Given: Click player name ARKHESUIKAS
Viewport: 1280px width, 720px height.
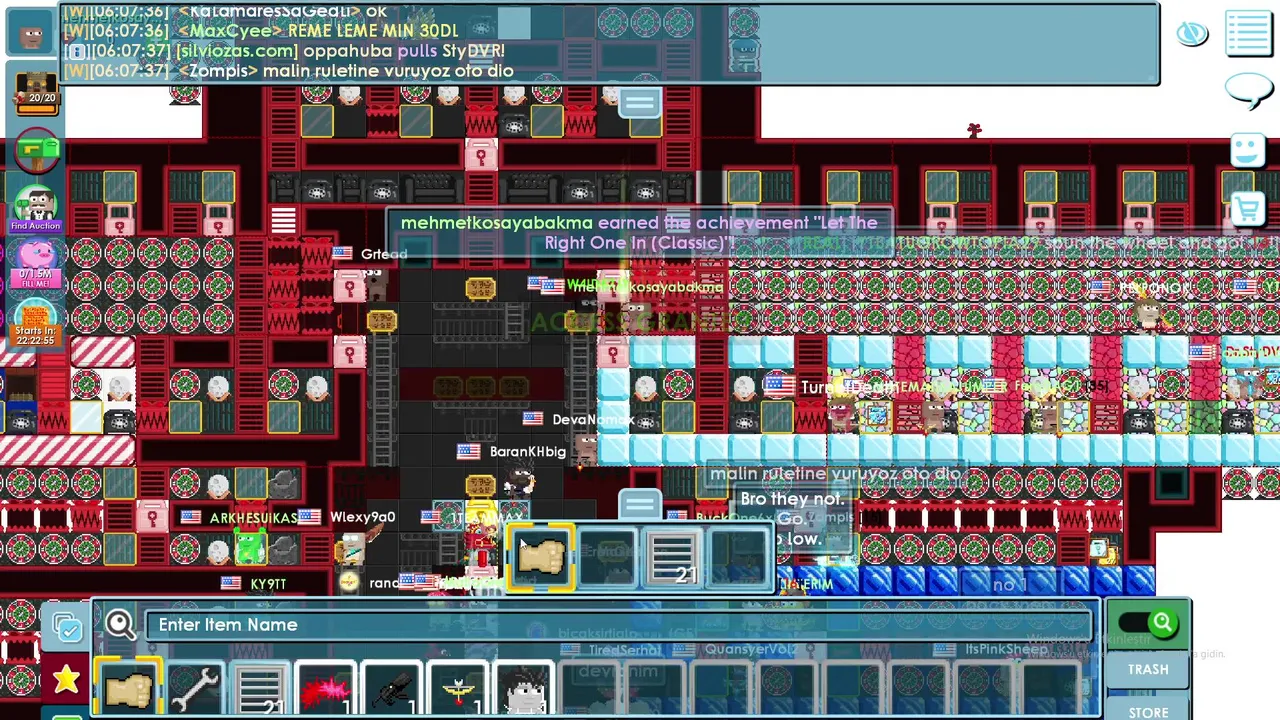Looking at the screenshot, I should [254, 518].
